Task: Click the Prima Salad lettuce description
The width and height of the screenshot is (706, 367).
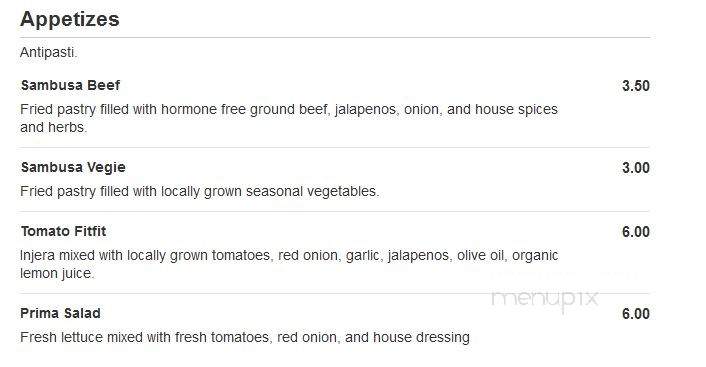Action: pos(245,337)
